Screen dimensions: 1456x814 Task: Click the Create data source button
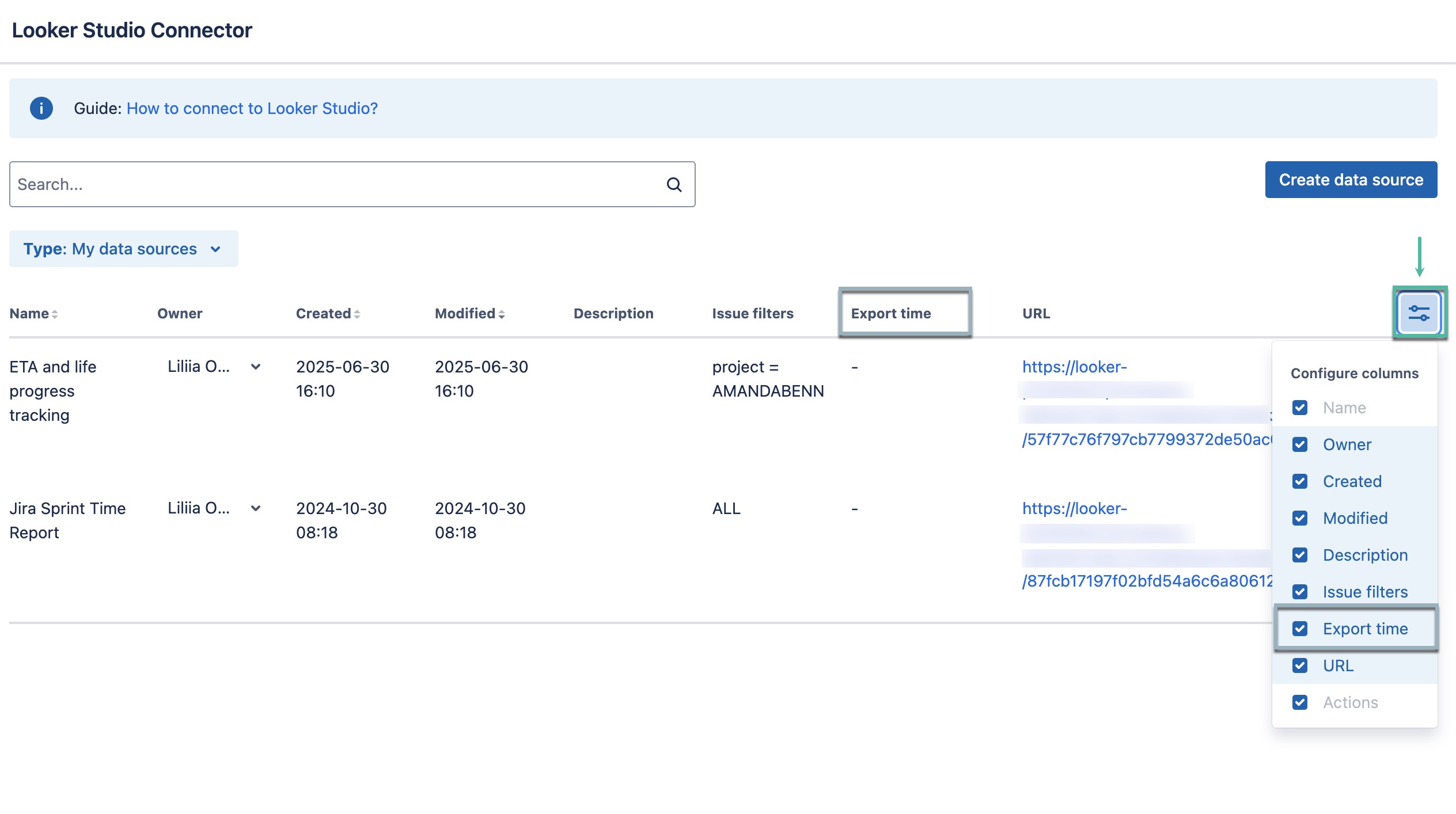(x=1351, y=180)
